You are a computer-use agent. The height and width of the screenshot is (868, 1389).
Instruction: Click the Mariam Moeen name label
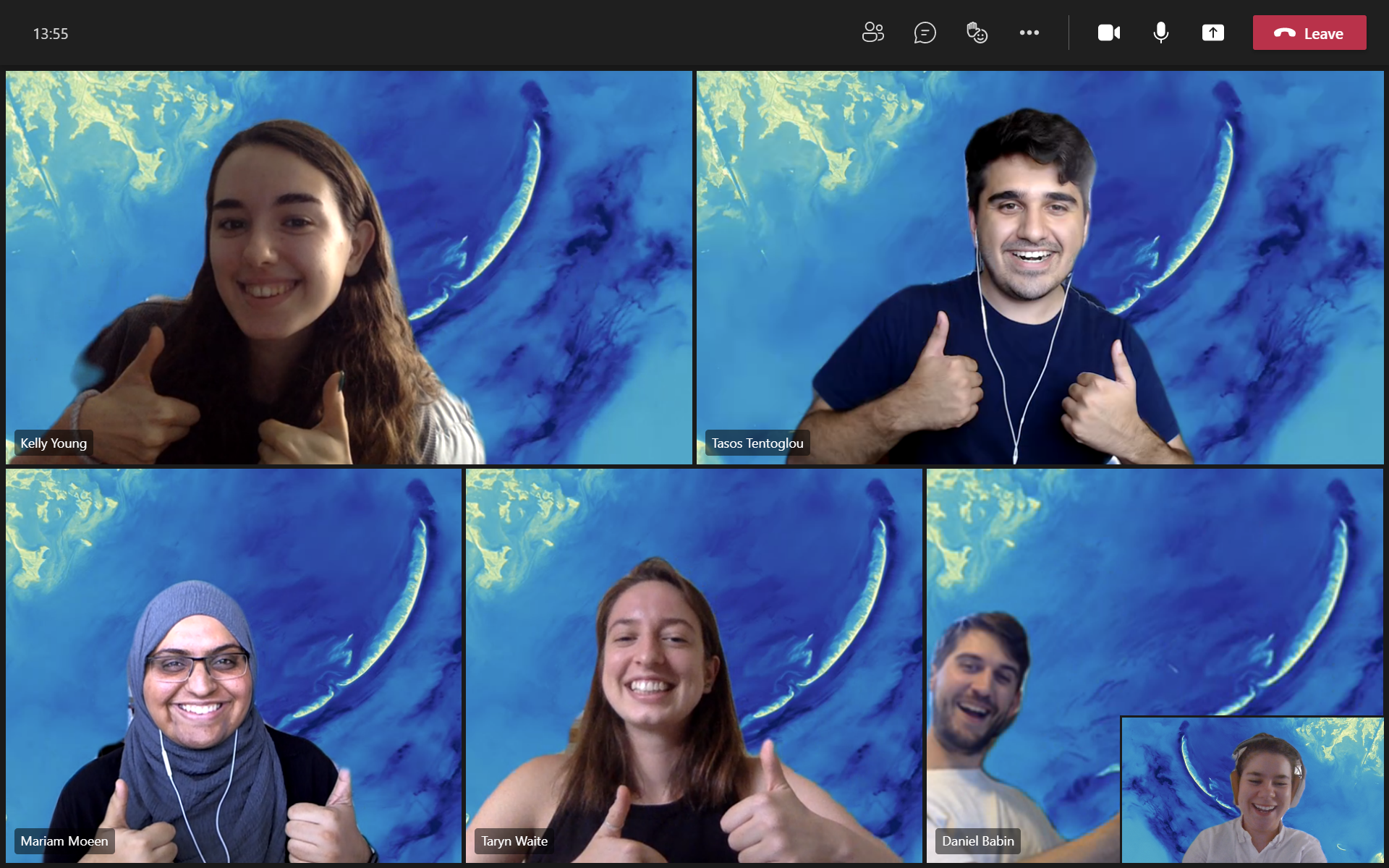coord(64,841)
